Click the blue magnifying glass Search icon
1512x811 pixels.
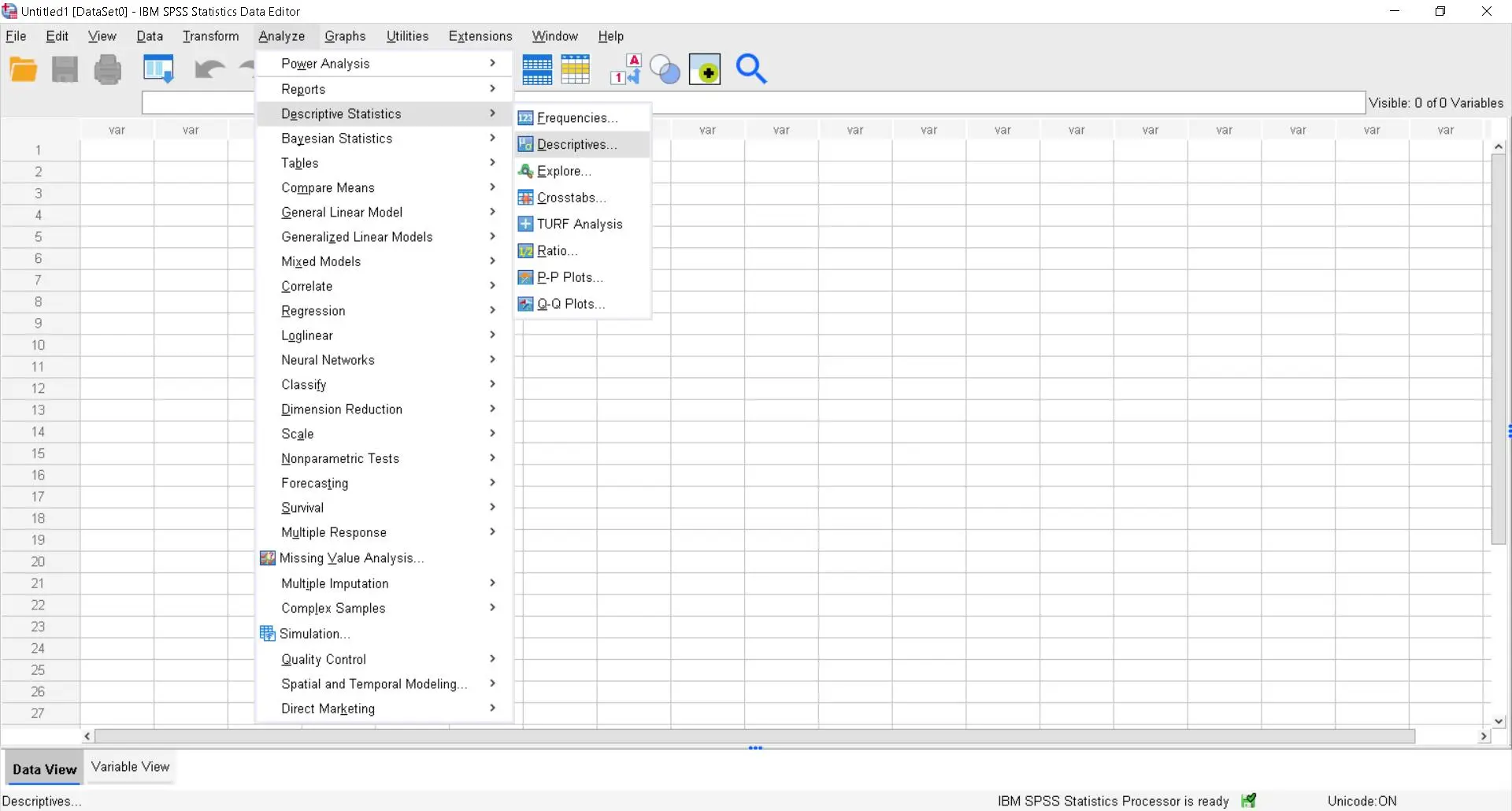(x=751, y=70)
